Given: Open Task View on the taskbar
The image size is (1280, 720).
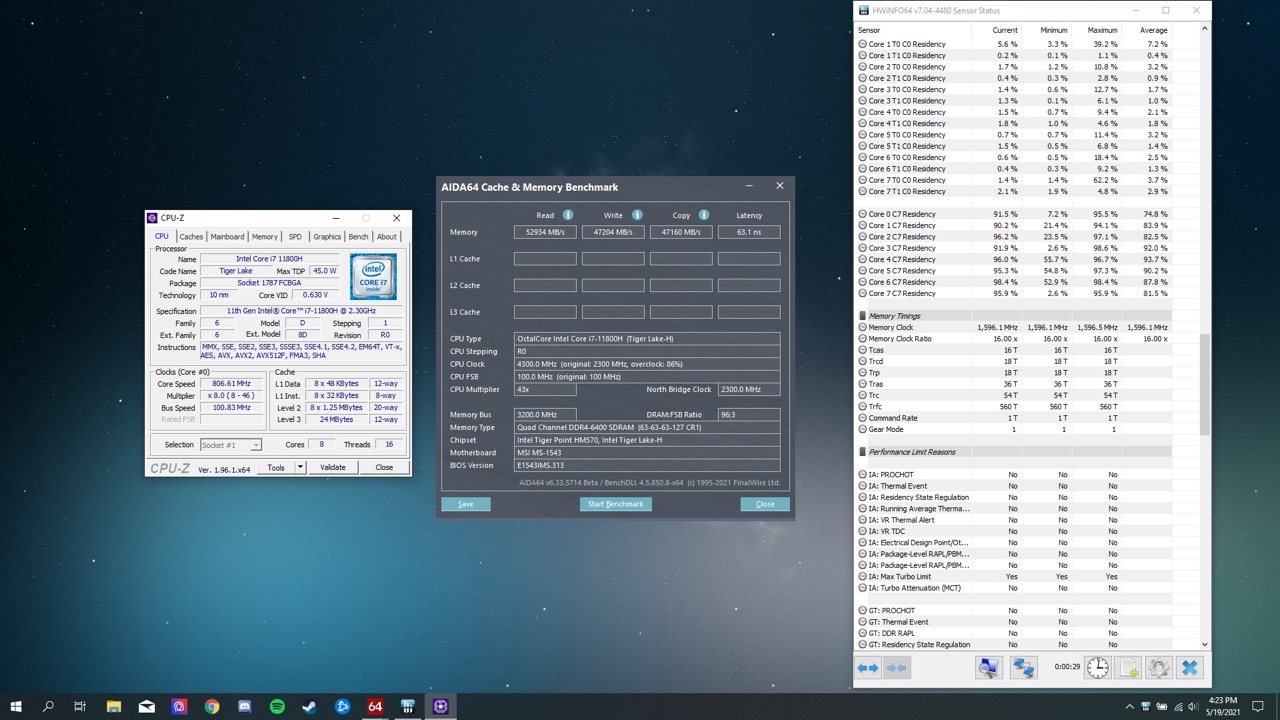Looking at the screenshot, I should tap(80, 706).
